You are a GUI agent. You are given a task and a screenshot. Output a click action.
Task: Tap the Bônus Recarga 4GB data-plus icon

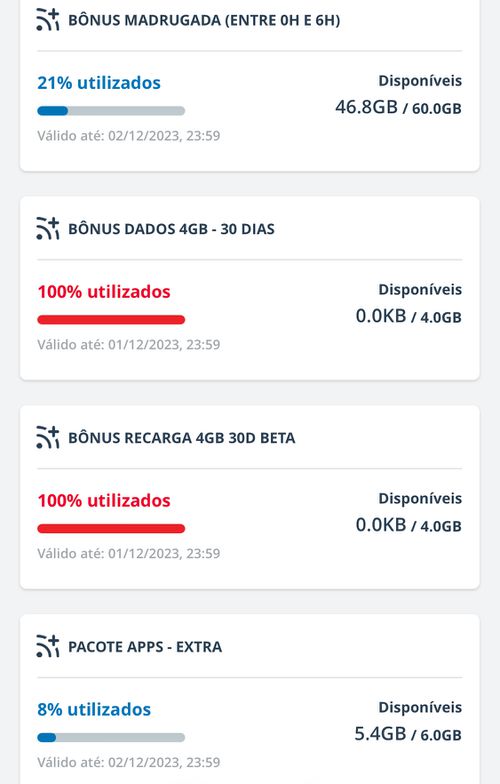(48, 438)
